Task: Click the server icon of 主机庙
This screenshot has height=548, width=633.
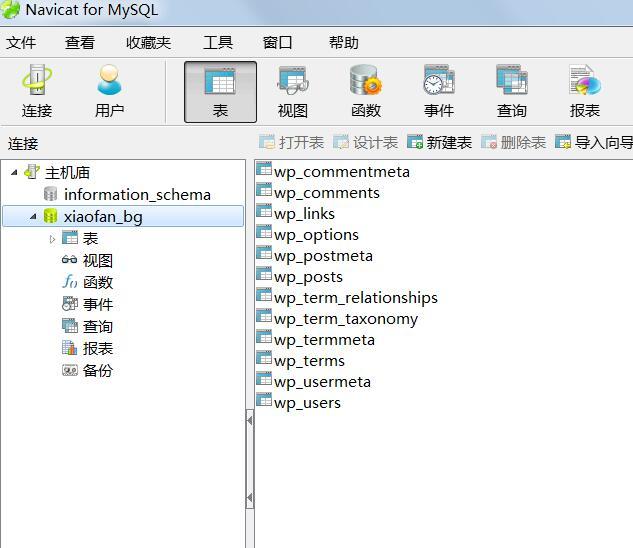Action: point(32,172)
